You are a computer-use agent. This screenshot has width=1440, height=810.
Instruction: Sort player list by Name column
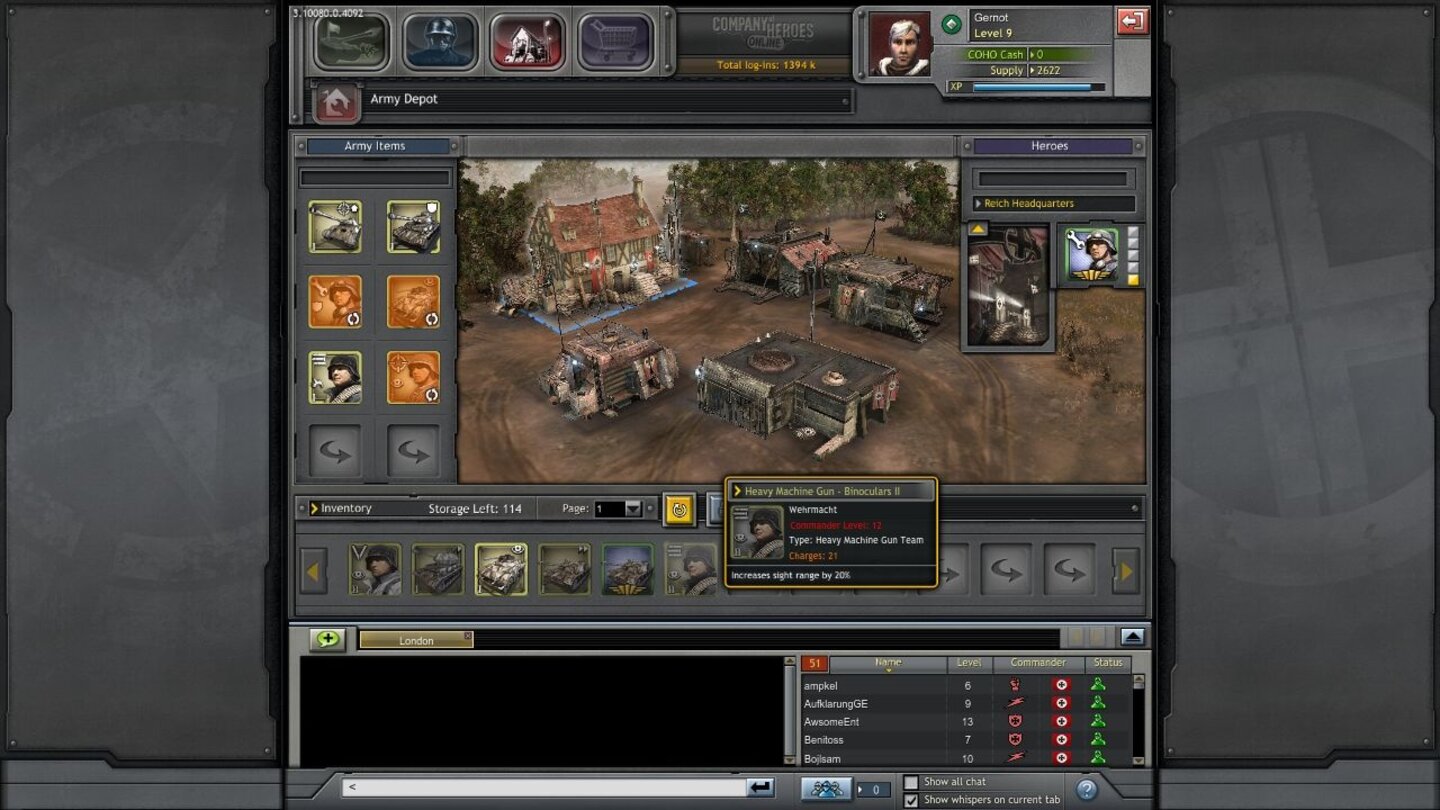(888, 663)
